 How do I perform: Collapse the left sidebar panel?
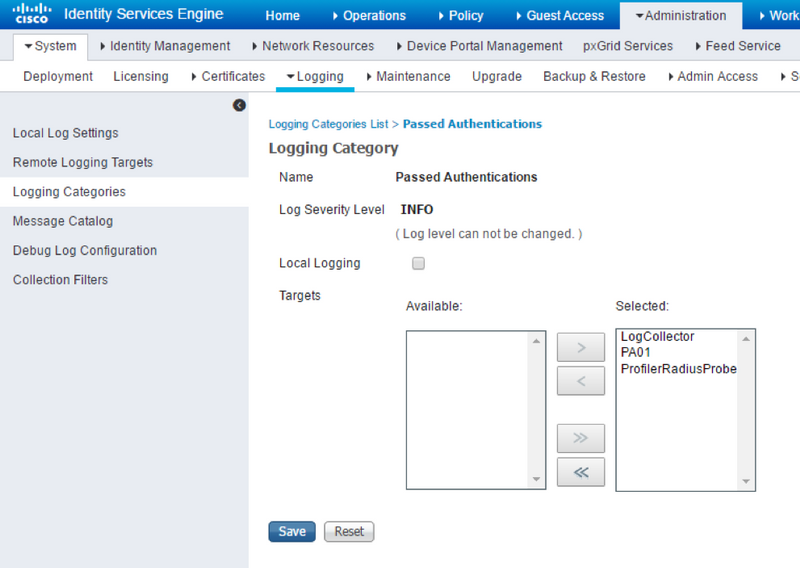click(x=239, y=105)
